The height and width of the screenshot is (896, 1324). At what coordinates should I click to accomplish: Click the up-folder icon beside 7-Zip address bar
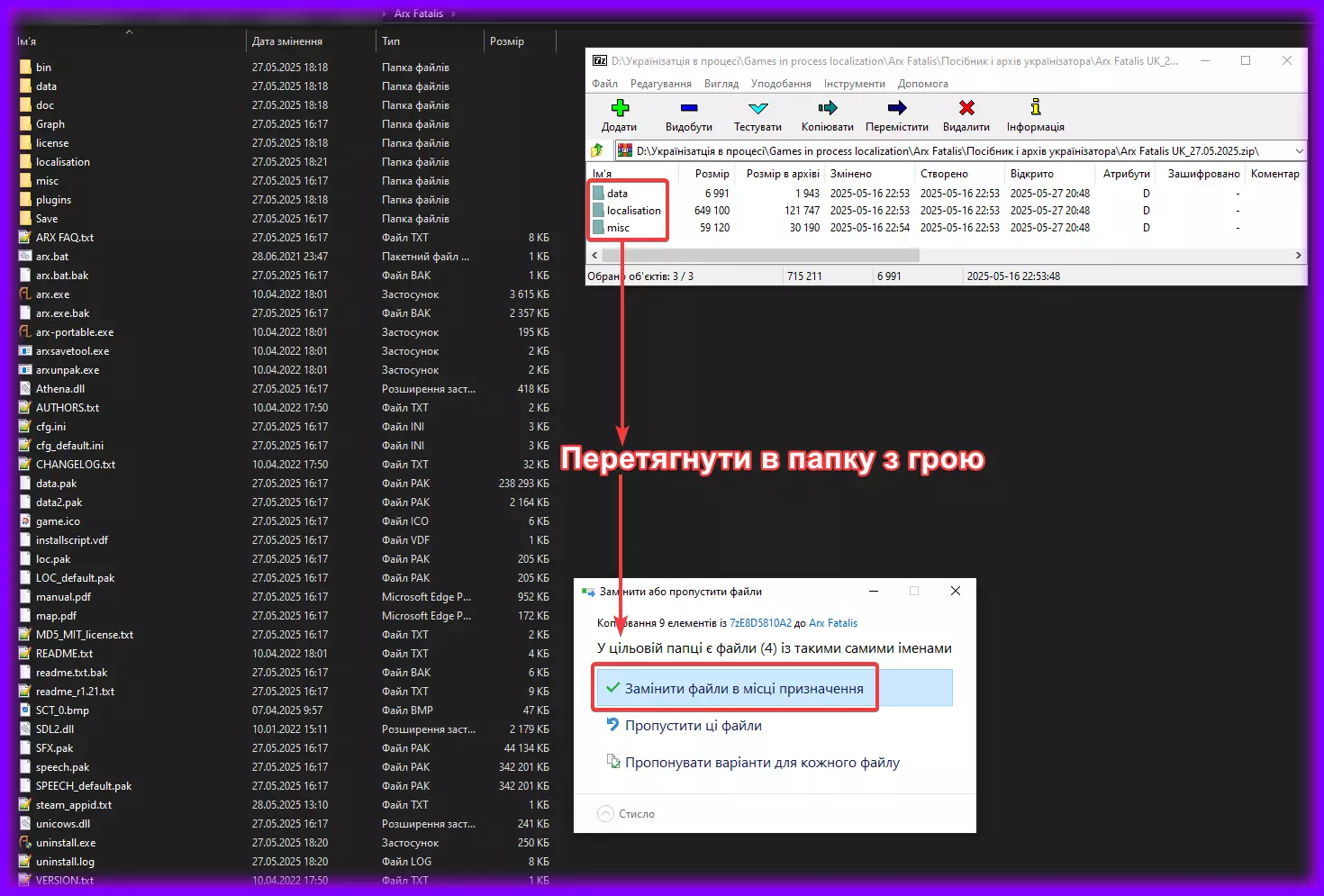(x=597, y=150)
